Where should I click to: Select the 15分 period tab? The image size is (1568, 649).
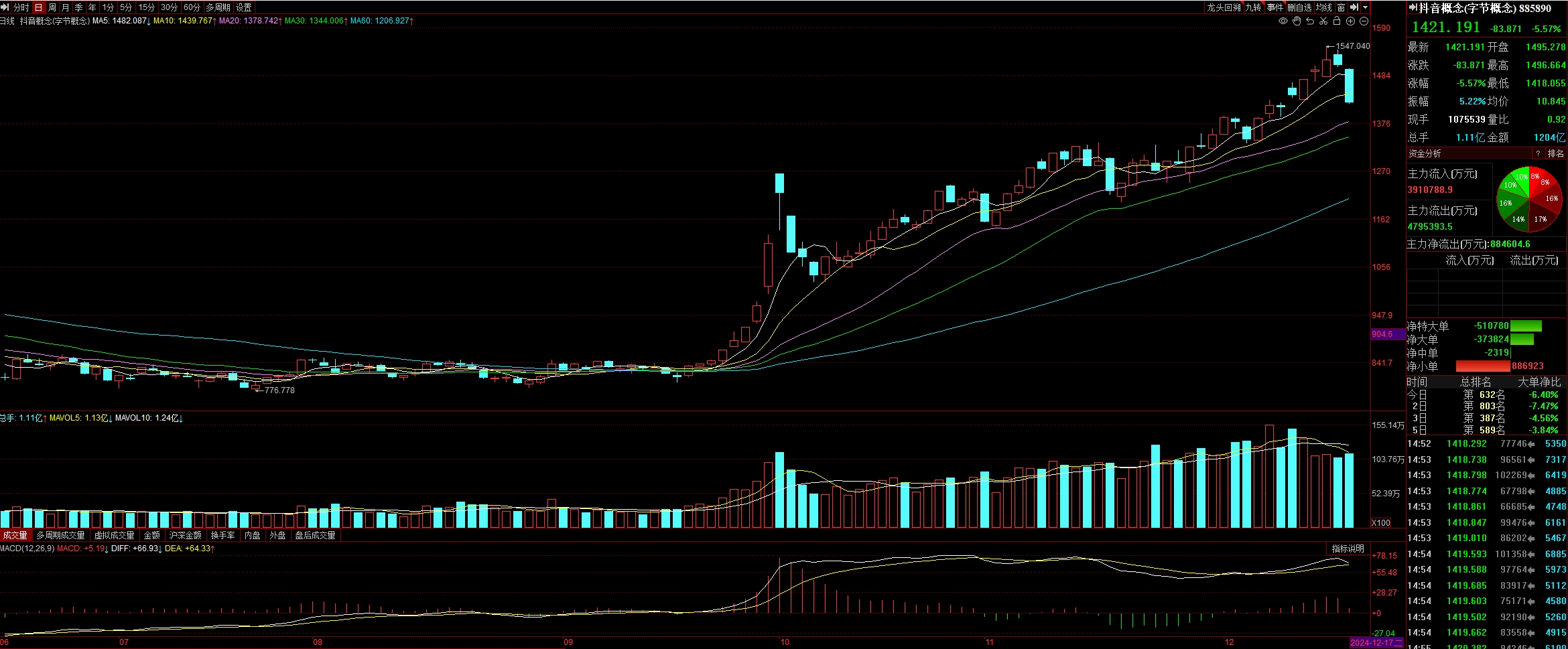146,7
